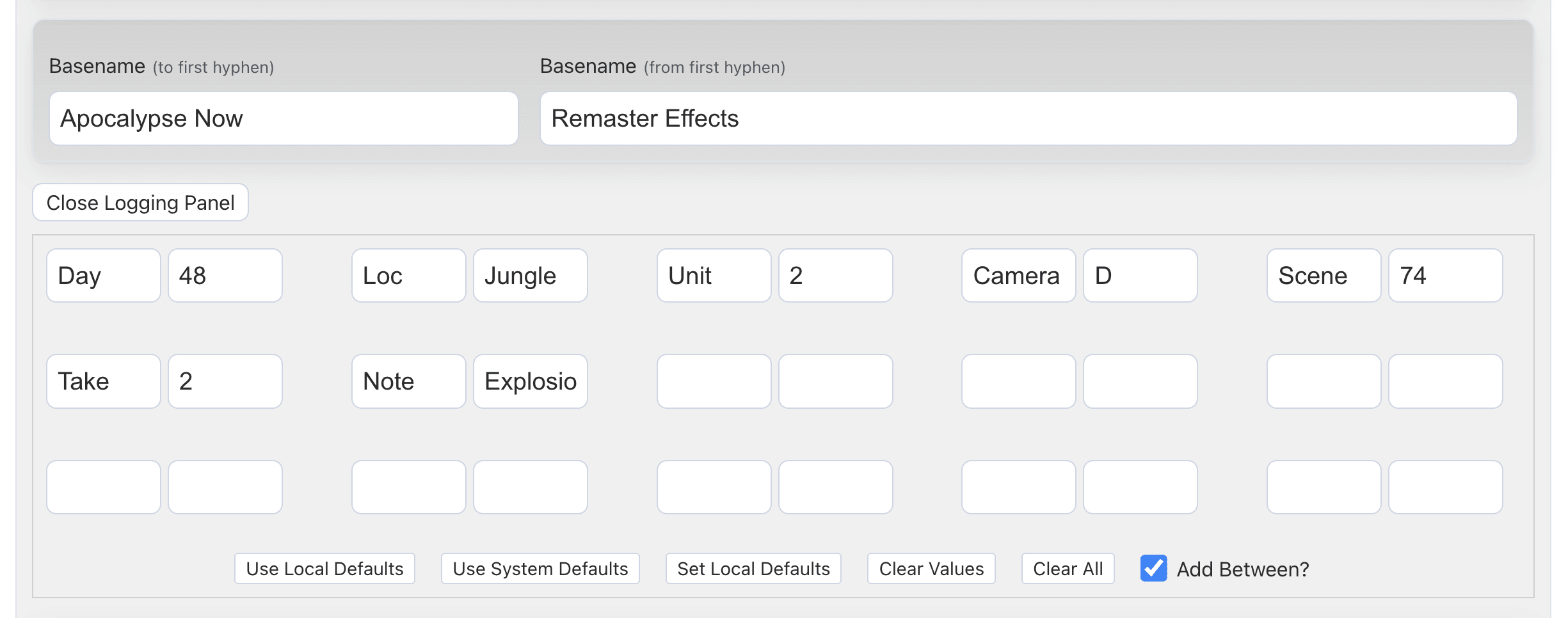Edit the Take value 2
Viewport: 1568px width, 618px height.
point(225,381)
